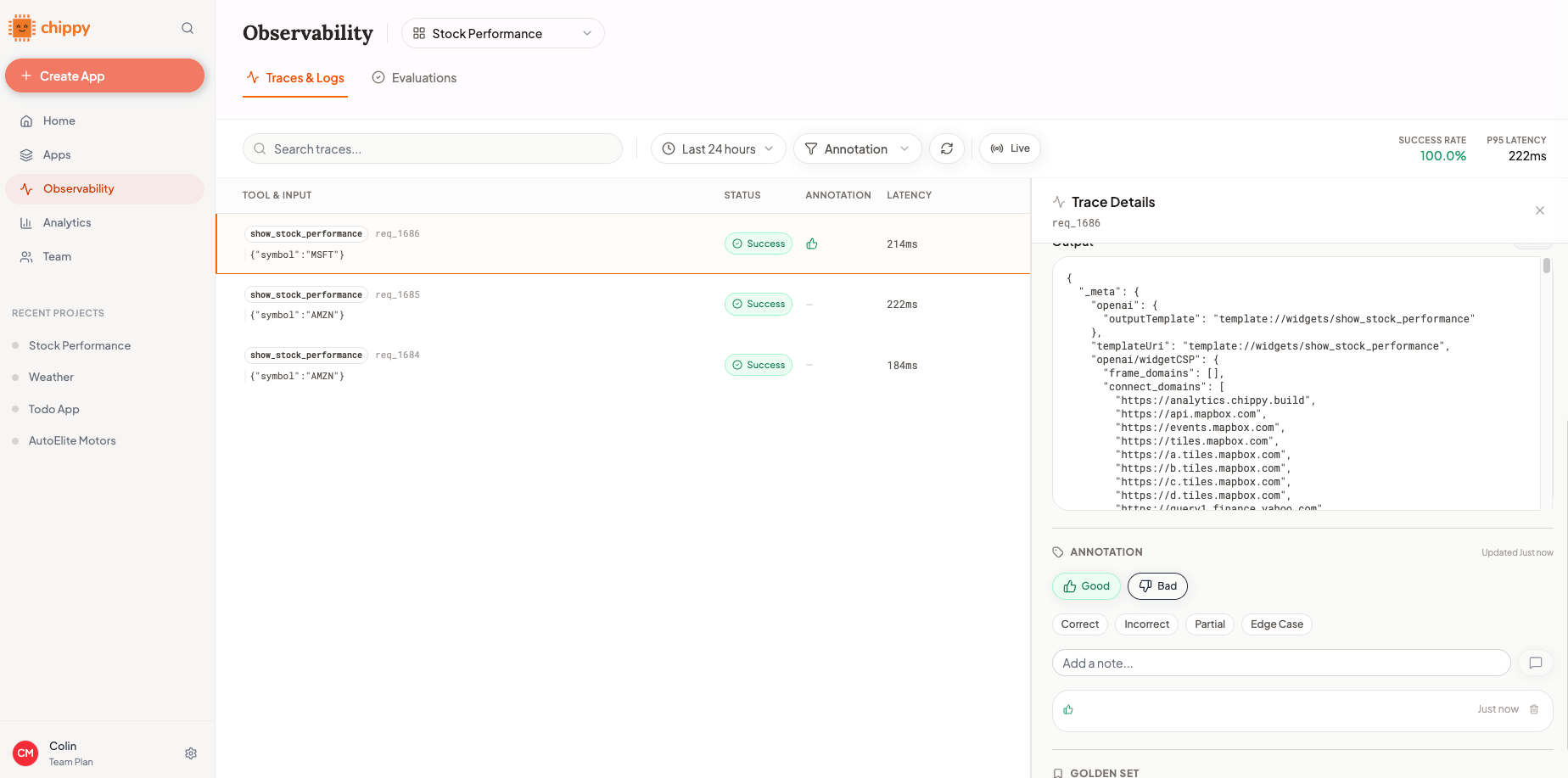Screen dimensions: 1568x778
Task: Open the Annotation filter dropdown
Action: pyautogui.click(x=857, y=148)
